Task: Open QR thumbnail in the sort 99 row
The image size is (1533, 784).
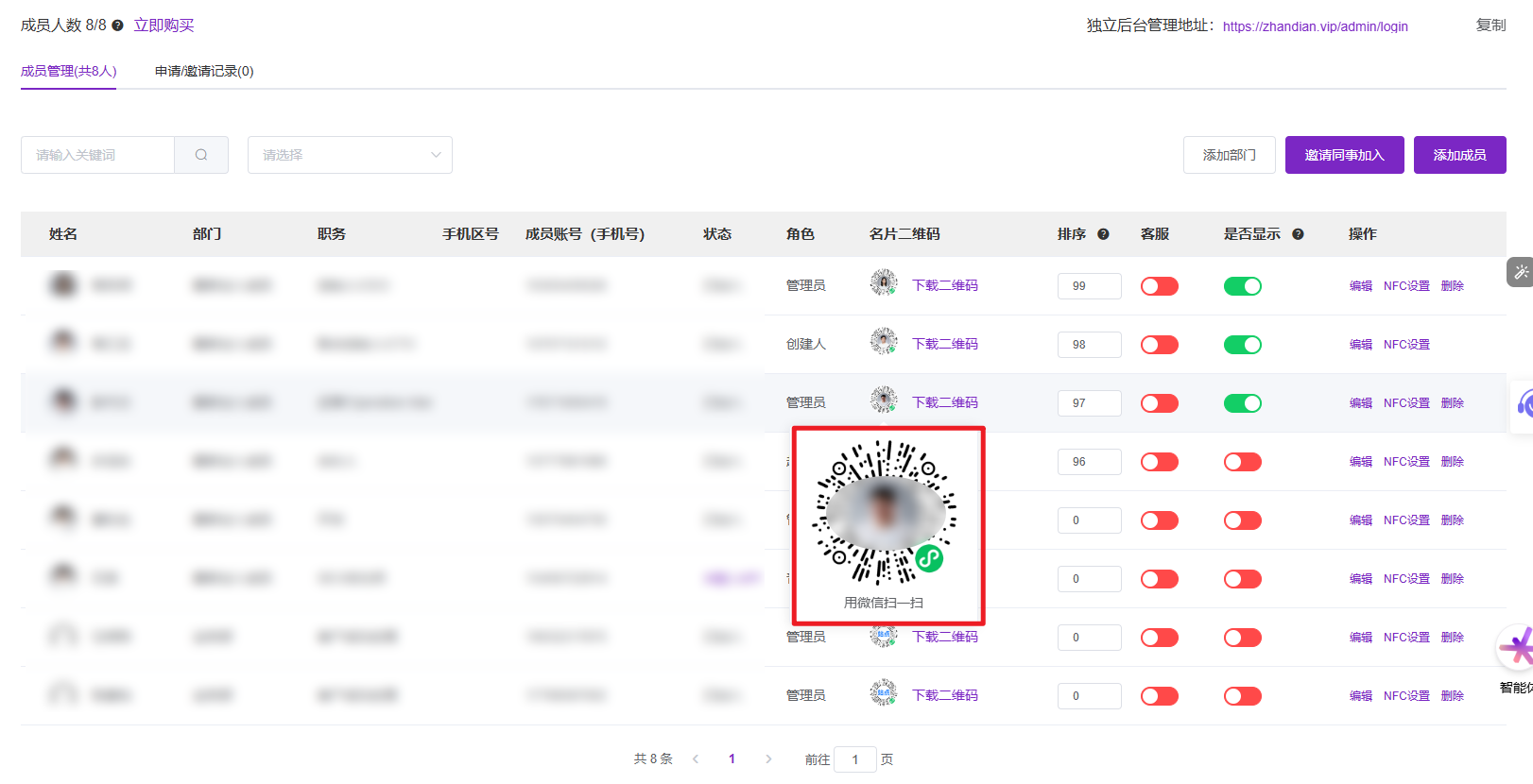Action: point(884,282)
